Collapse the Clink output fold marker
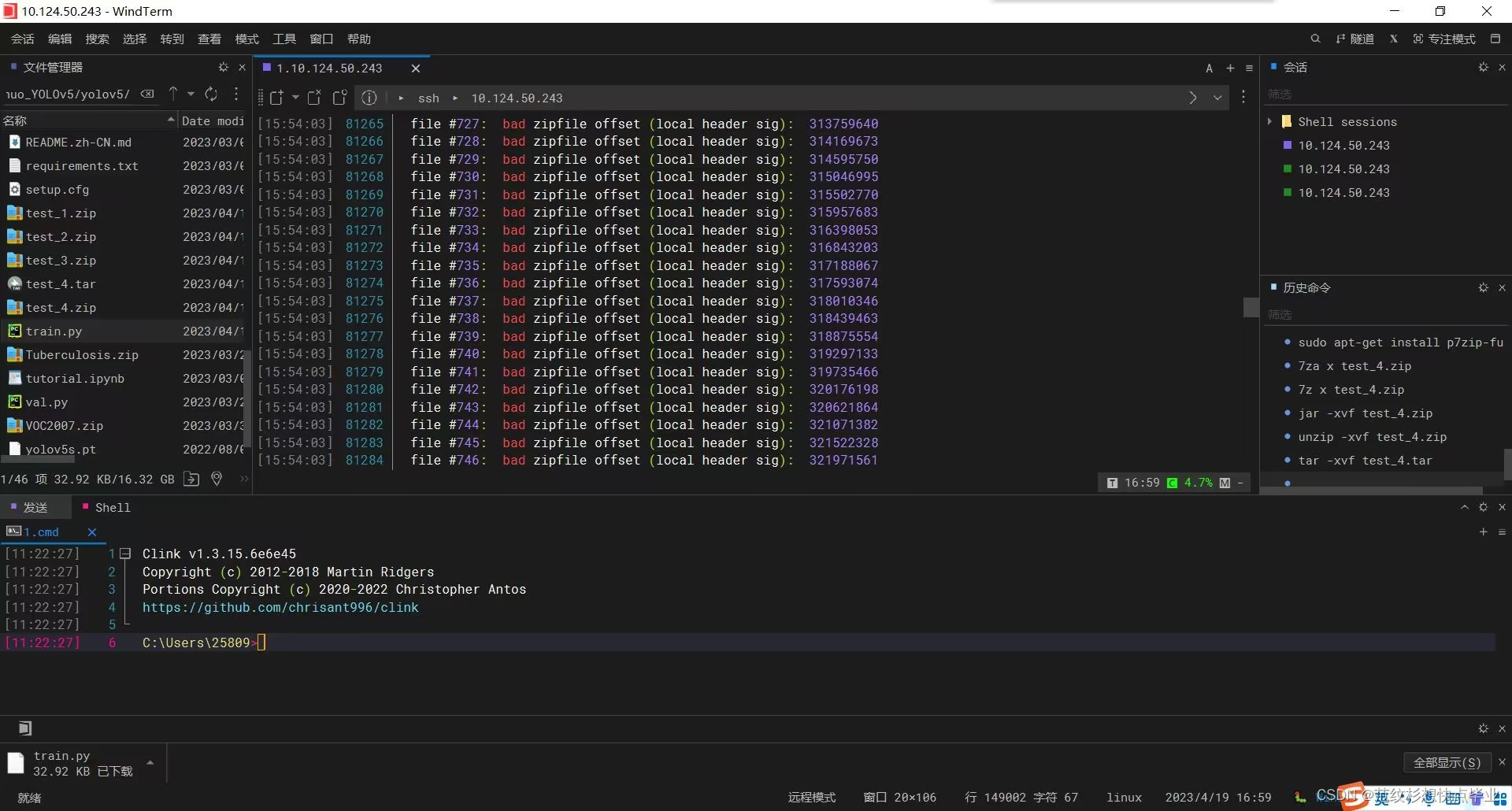Viewport: 1512px width, 811px height. tap(125, 554)
